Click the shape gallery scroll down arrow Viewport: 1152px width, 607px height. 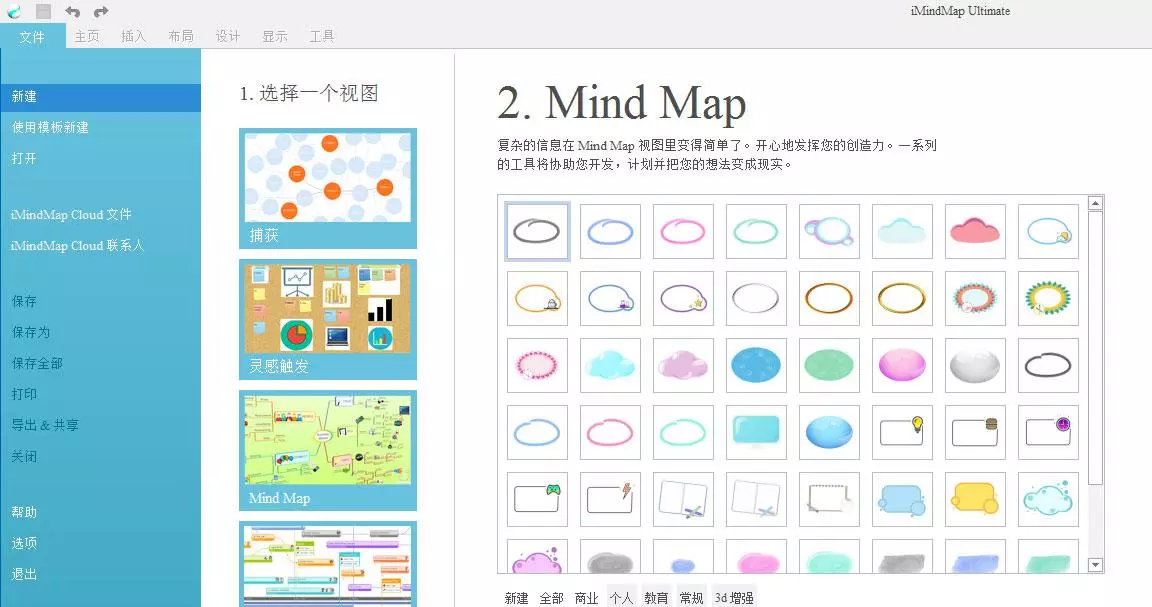(x=1095, y=565)
